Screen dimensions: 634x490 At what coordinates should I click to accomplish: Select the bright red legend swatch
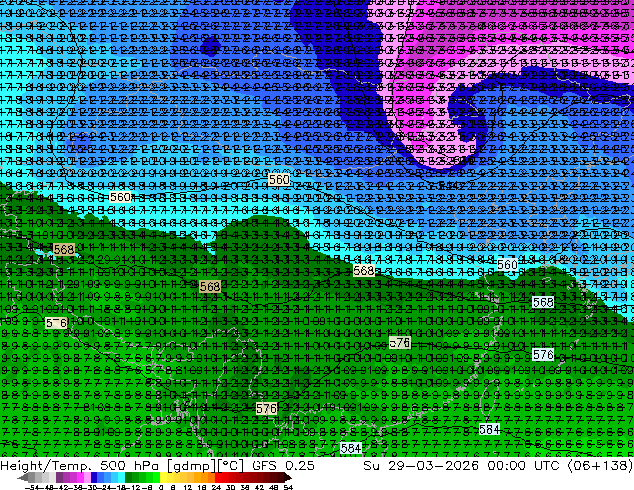coord(218,477)
